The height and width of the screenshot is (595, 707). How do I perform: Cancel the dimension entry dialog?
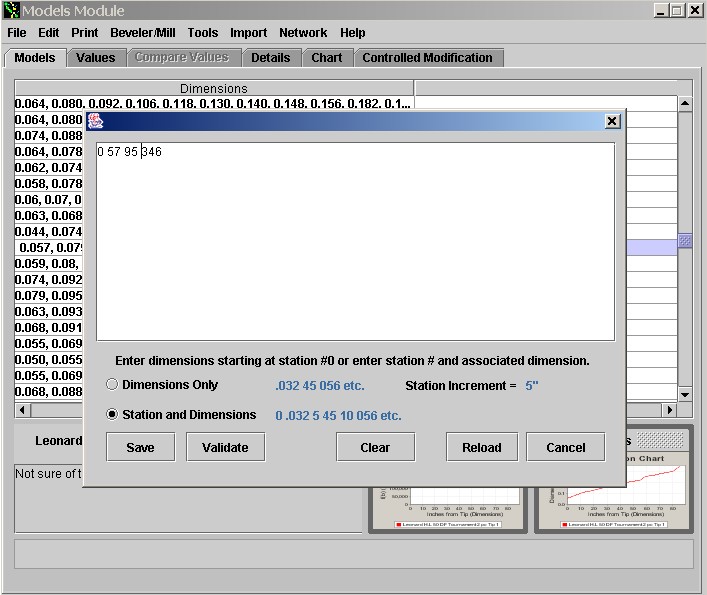(x=565, y=447)
